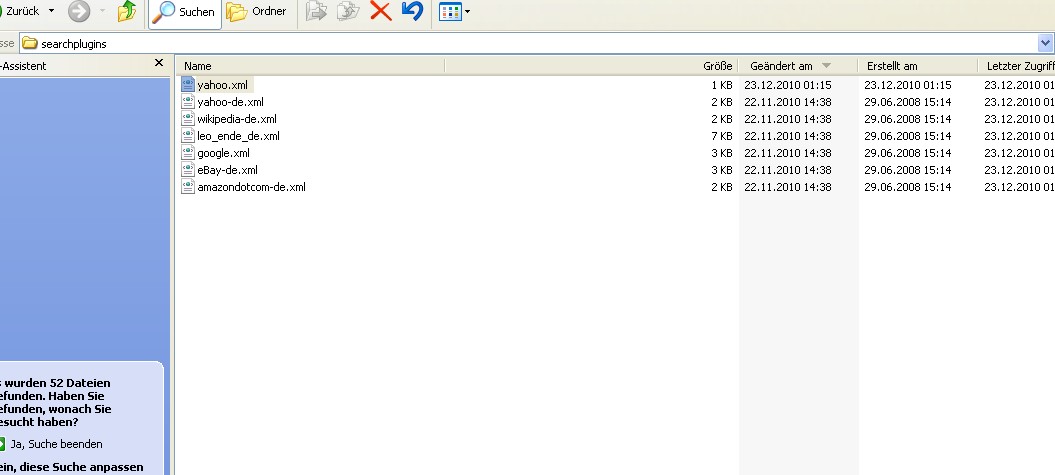1055x475 pixels.
Task: Click the amazondotcom-de.xml file name
Action: 252,187
